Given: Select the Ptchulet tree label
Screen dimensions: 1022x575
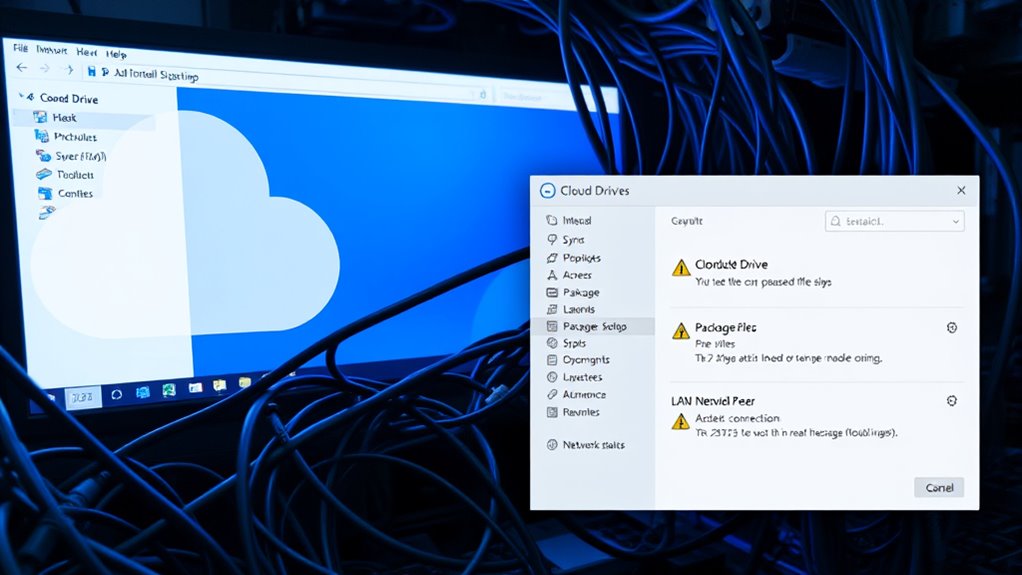Looking at the screenshot, I should coord(75,137).
